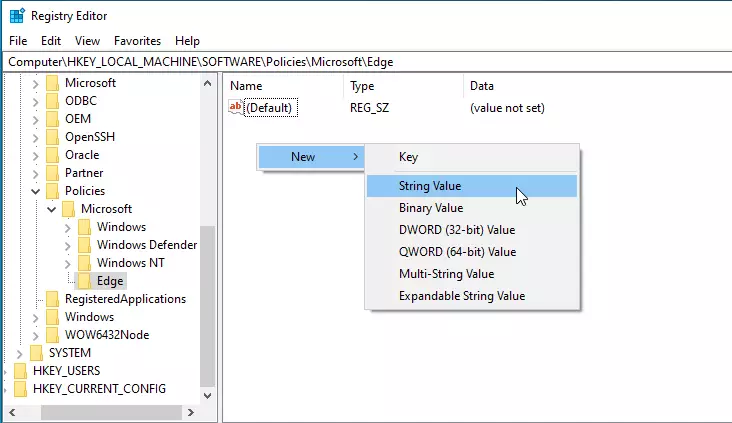Select the HKEY_CURRENT_CONFIG hive label
This screenshot has height=423, width=732.
tap(99, 389)
